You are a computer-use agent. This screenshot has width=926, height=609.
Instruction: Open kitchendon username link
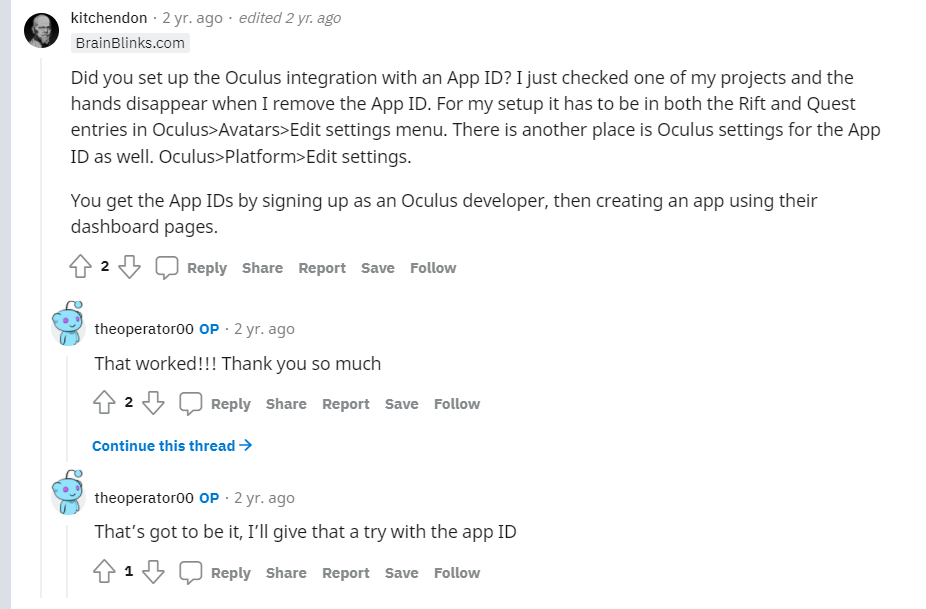tap(109, 18)
